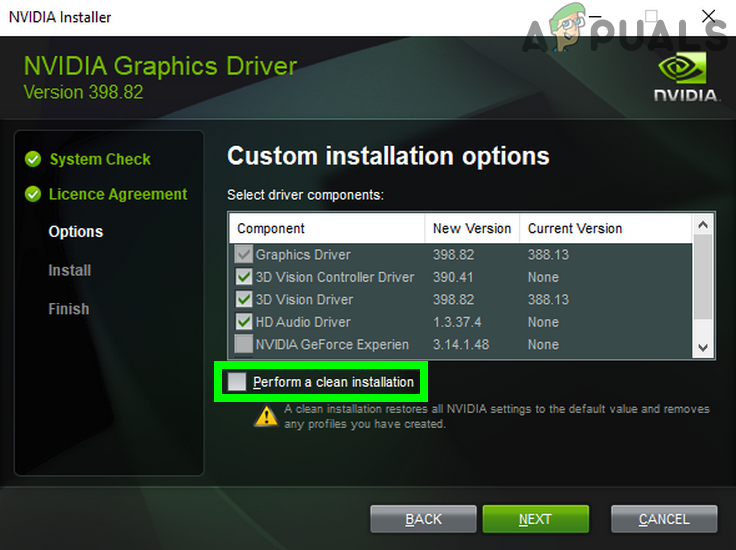Uncheck the 3D Vision Controller Driver component

click(244, 277)
